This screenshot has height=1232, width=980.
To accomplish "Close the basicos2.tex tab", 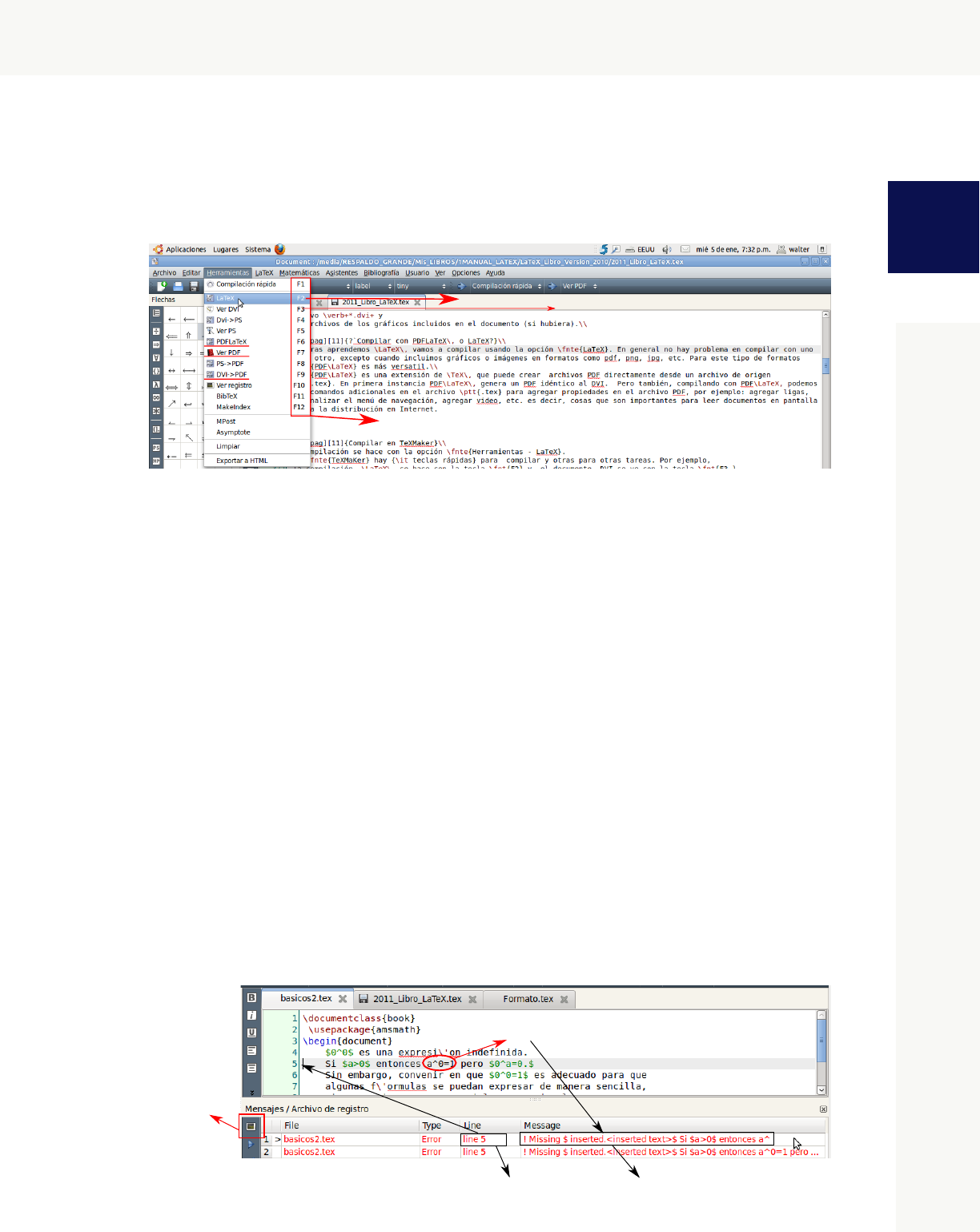I will click(x=343, y=1000).
